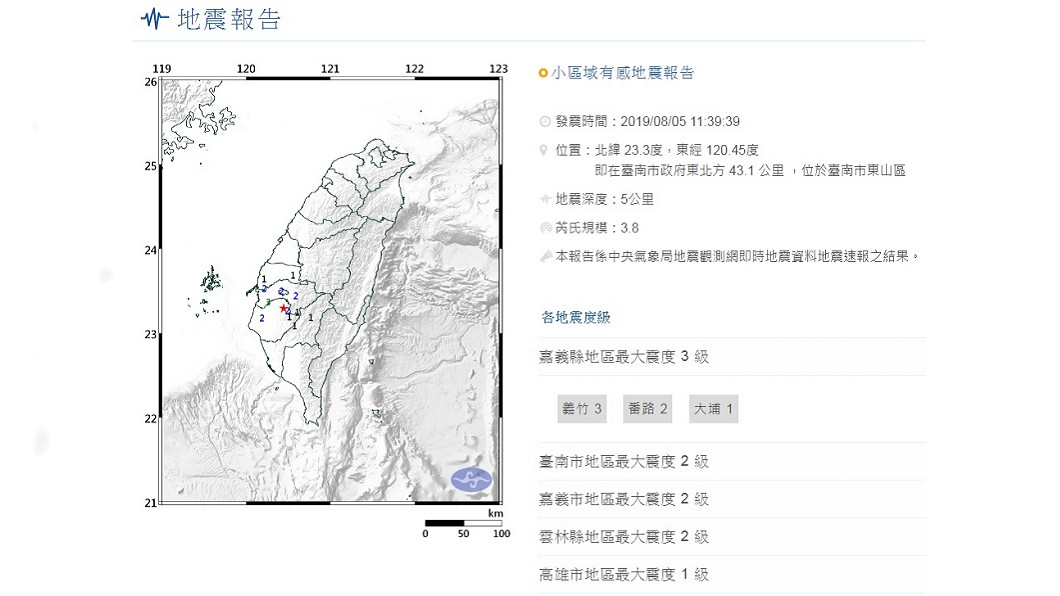Click the note icon before 本報告係中央氣象局
This screenshot has height=596, width=1060.
tap(545, 256)
